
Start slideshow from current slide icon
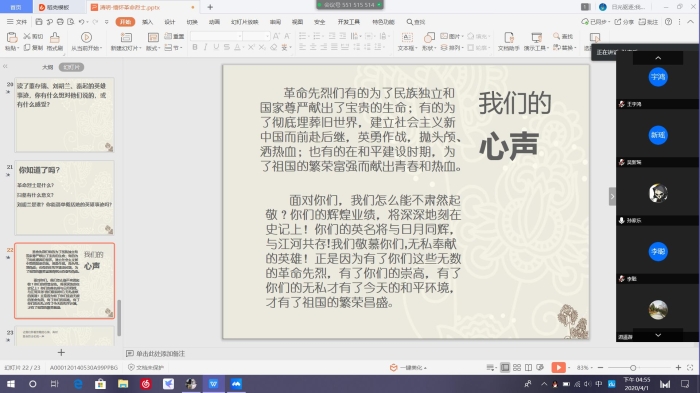click(86, 37)
